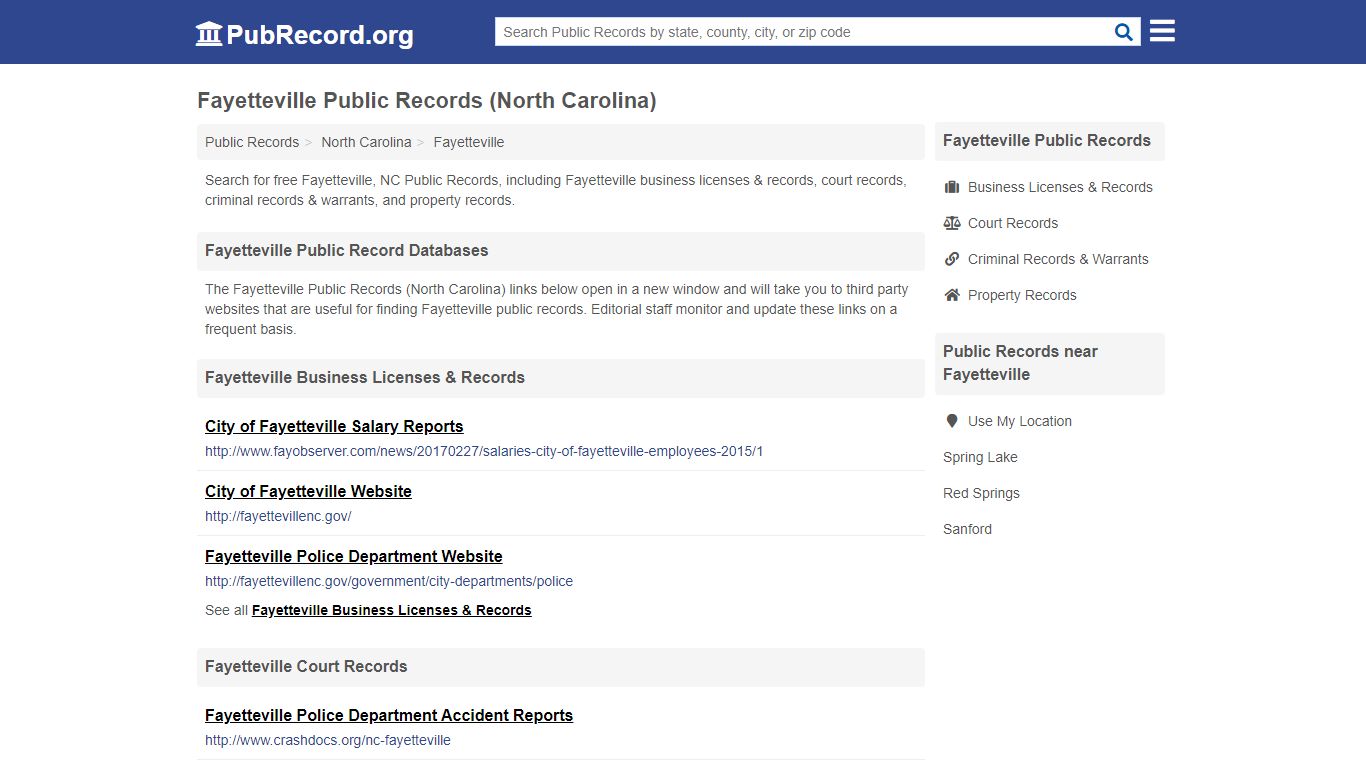Click the 'Search for free Fayetteville' intro paragraph
This screenshot has height=768, width=1366.
pyautogui.click(x=556, y=190)
